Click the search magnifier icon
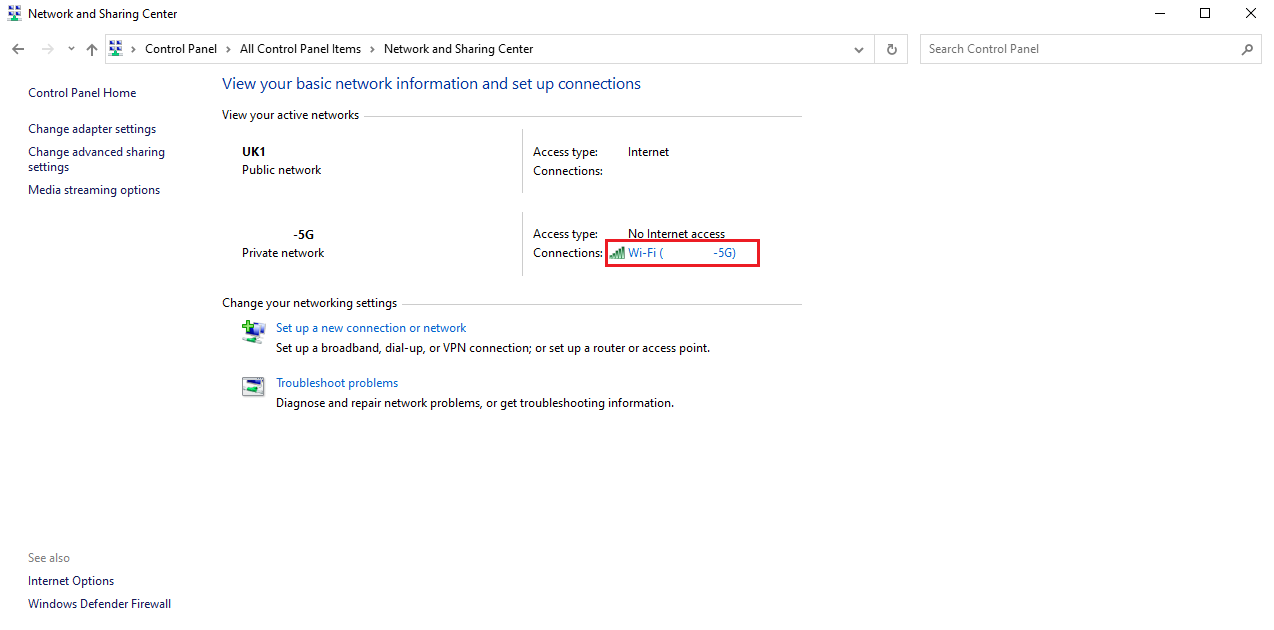The image size is (1274, 630). (1247, 49)
